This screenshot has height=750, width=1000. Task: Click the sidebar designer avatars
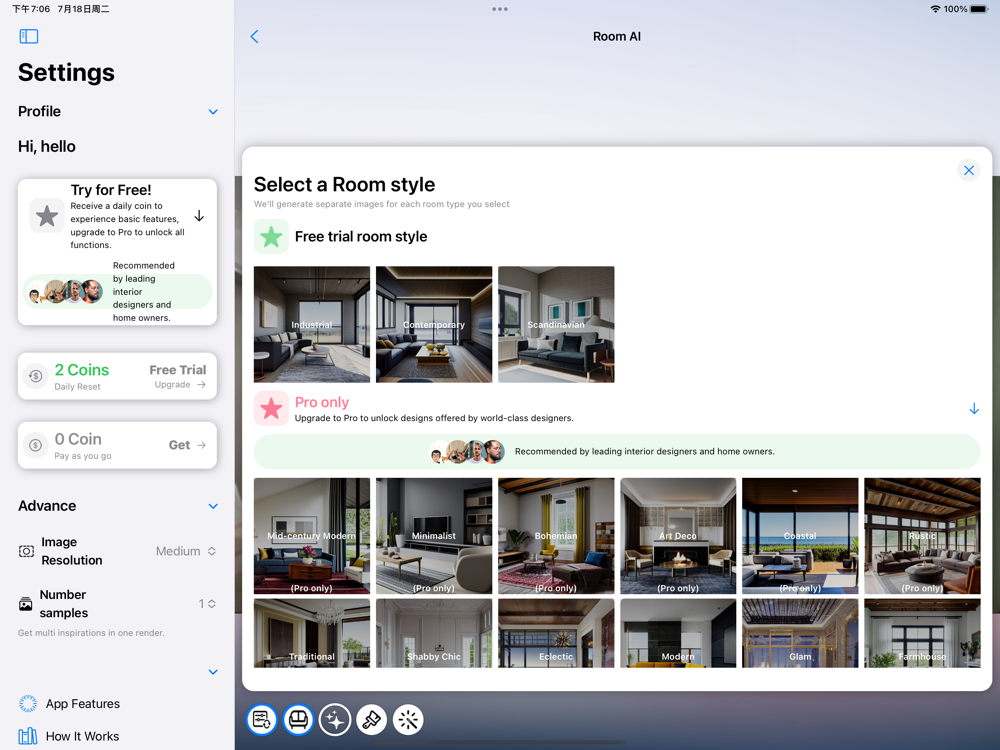coord(66,291)
